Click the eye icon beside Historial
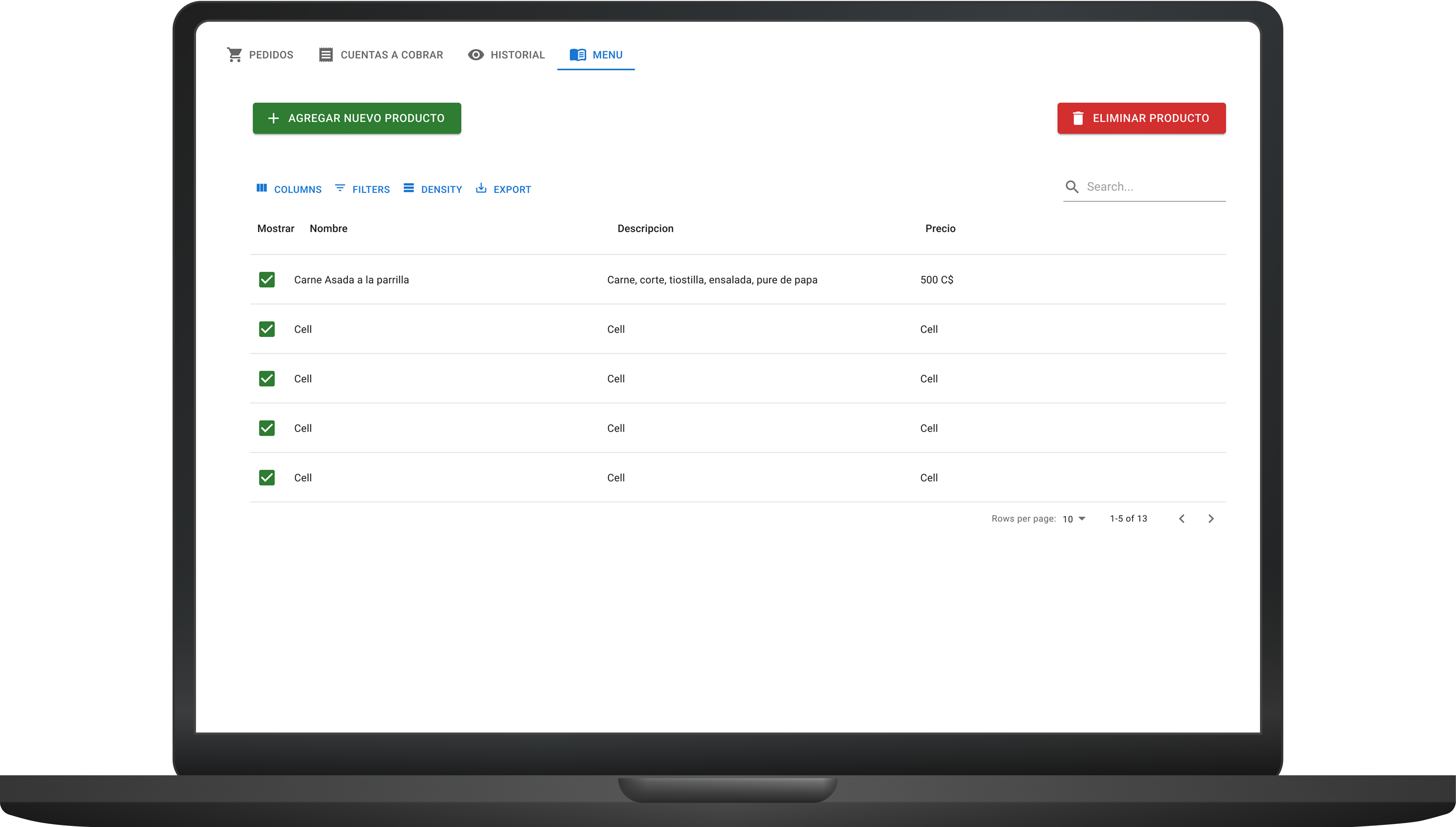1456x827 pixels. point(476,54)
